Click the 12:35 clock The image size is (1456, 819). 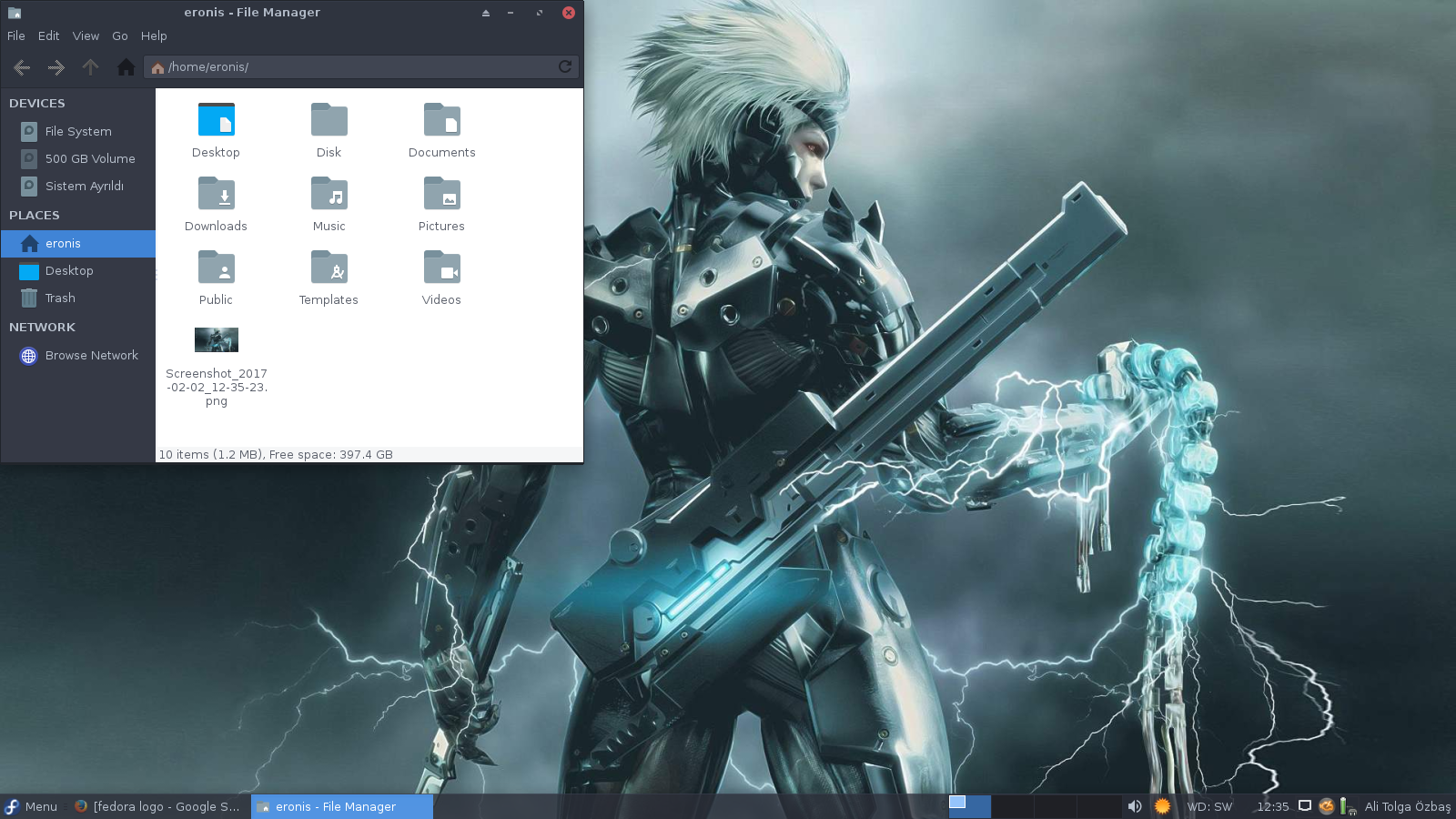coord(1273,807)
